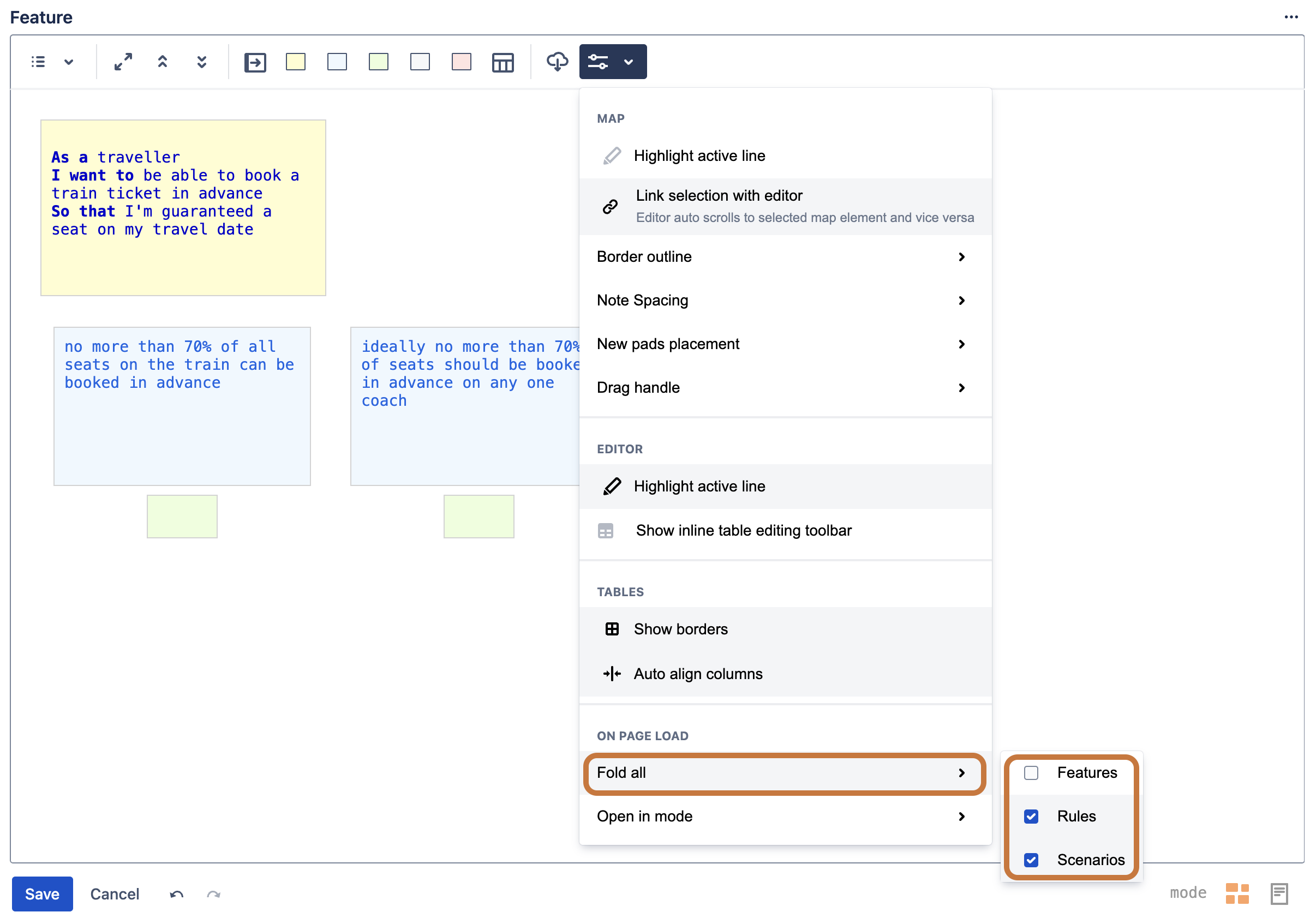Switch to the text document mode icon

click(x=1279, y=894)
